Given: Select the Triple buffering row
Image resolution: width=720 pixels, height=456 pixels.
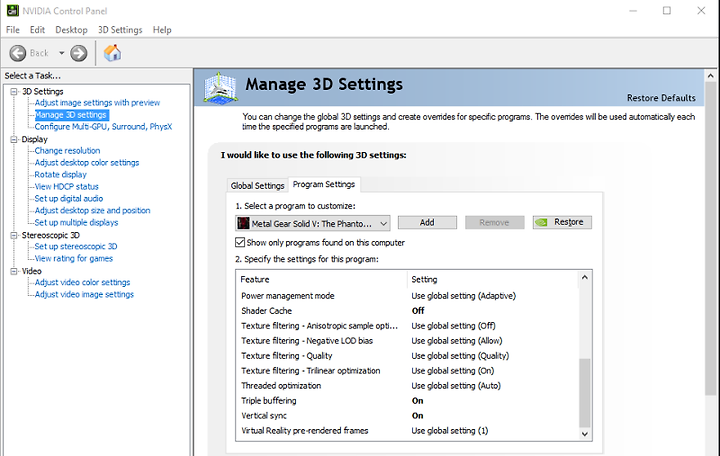Looking at the screenshot, I should coord(407,400).
